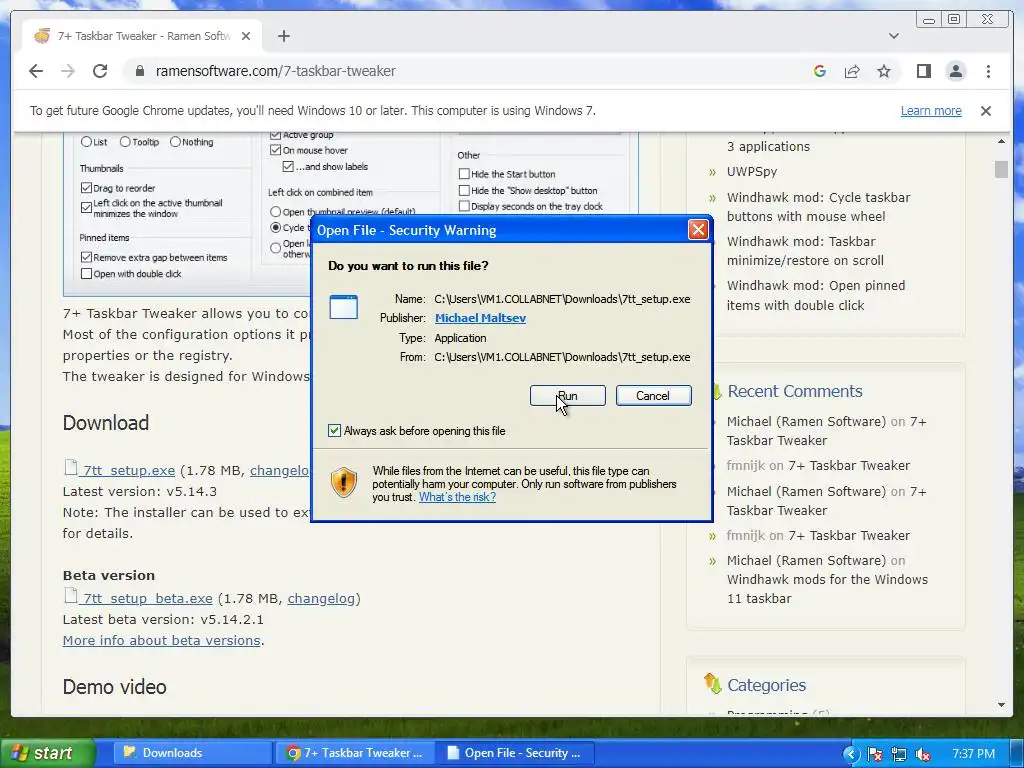
Task: Open the What's the risk? link
Action: click(x=457, y=497)
